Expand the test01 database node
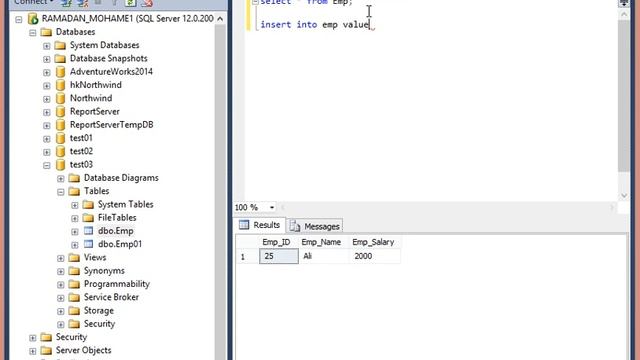 coord(47,139)
